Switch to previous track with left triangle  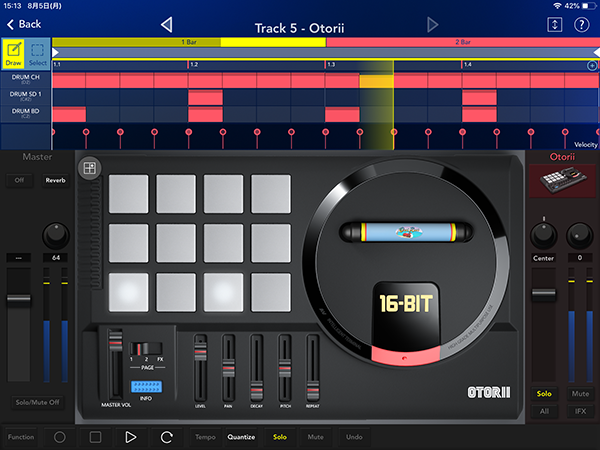click(166, 24)
